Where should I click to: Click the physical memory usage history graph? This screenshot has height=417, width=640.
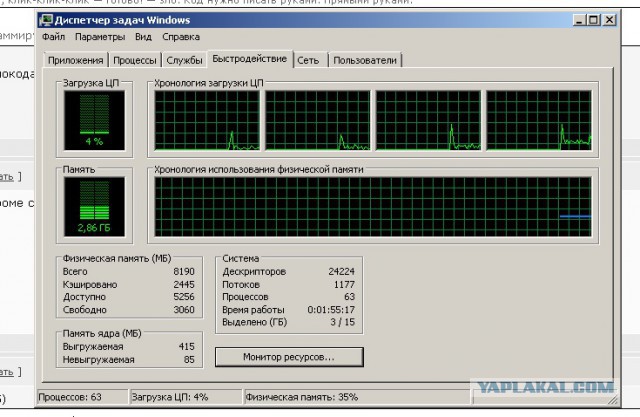373,206
